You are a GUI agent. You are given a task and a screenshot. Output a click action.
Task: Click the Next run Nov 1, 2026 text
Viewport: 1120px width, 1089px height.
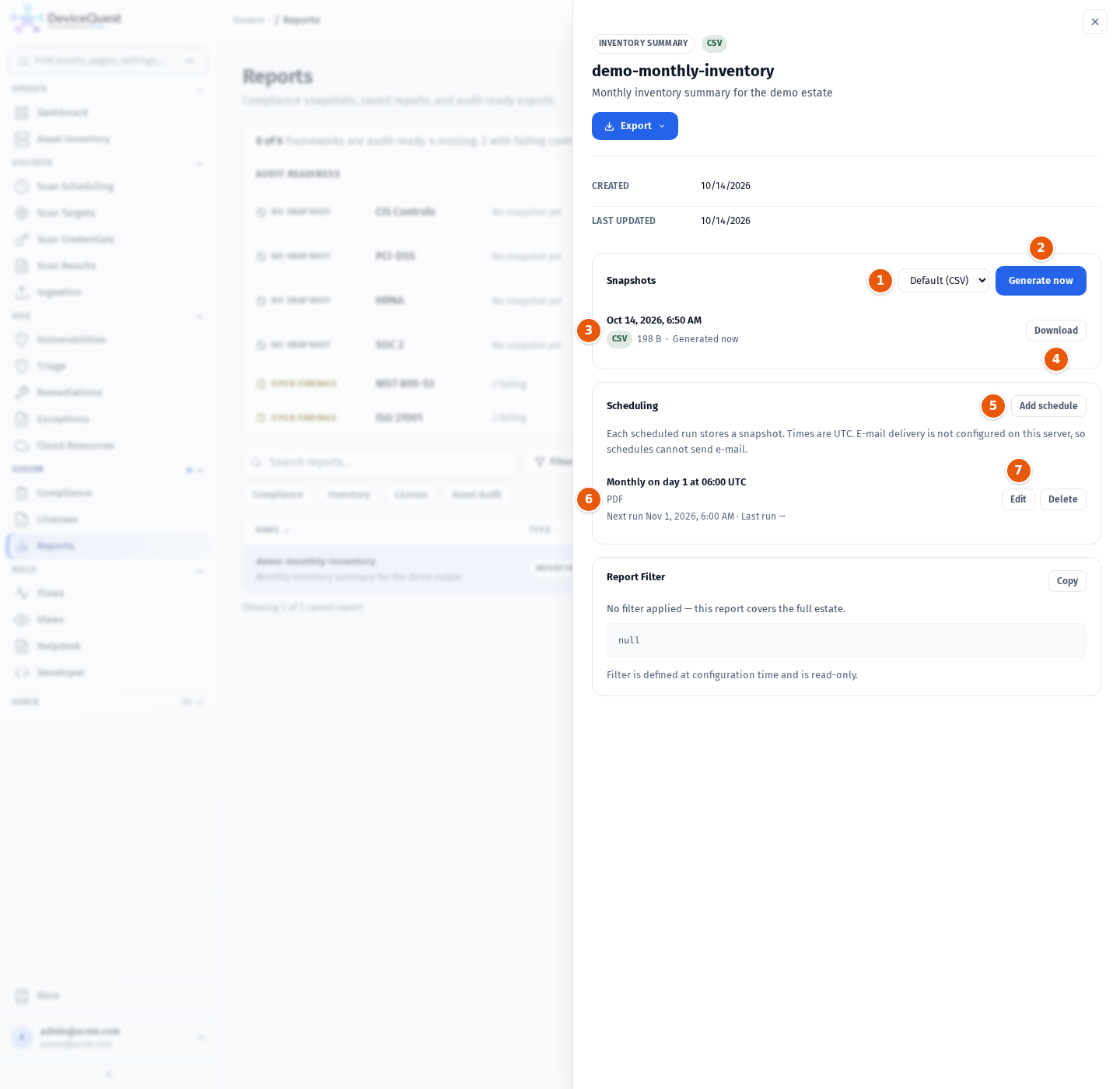point(670,516)
